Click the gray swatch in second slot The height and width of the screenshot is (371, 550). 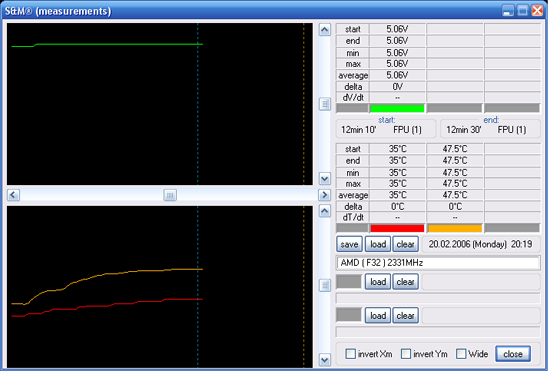[349, 282]
